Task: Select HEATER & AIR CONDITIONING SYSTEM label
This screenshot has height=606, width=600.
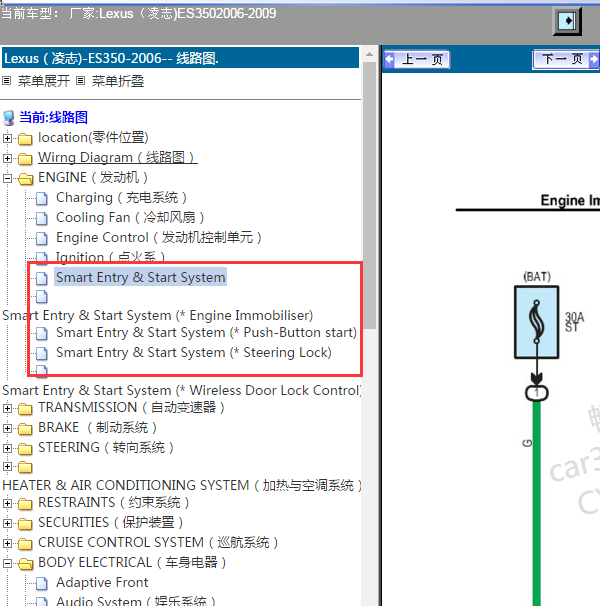Action: coord(182,485)
